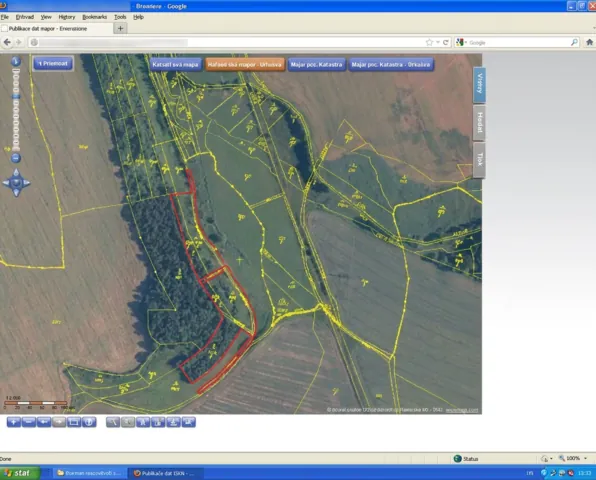Viewport: 596px width, 480px height.
Task: Click the Majar poc. Katastra - Orkaůsa button
Action: [391, 65]
